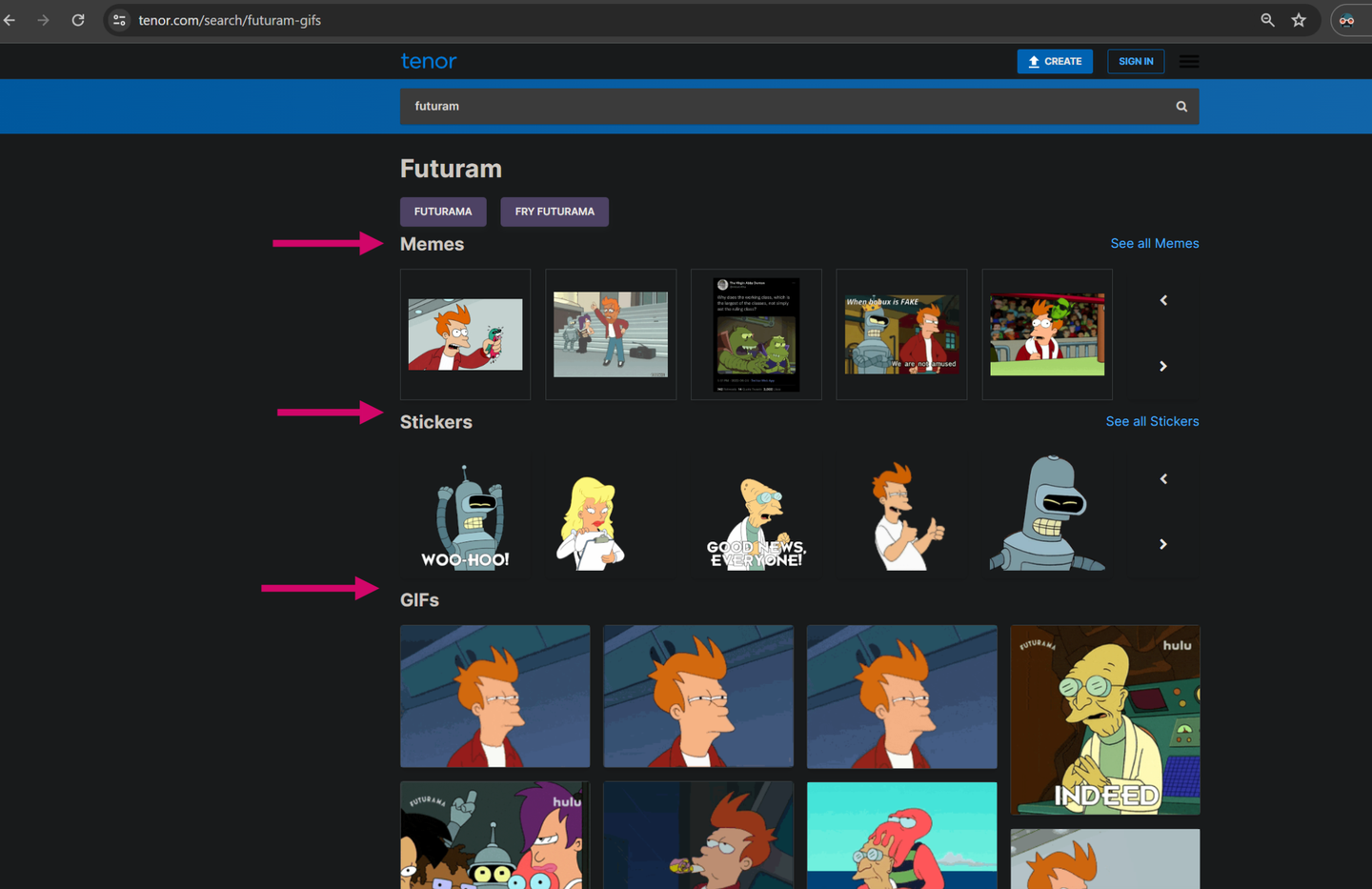This screenshot has height=889, width=1372.
Task: Open the See all Stickers link
Action: tap(1152, 421)
